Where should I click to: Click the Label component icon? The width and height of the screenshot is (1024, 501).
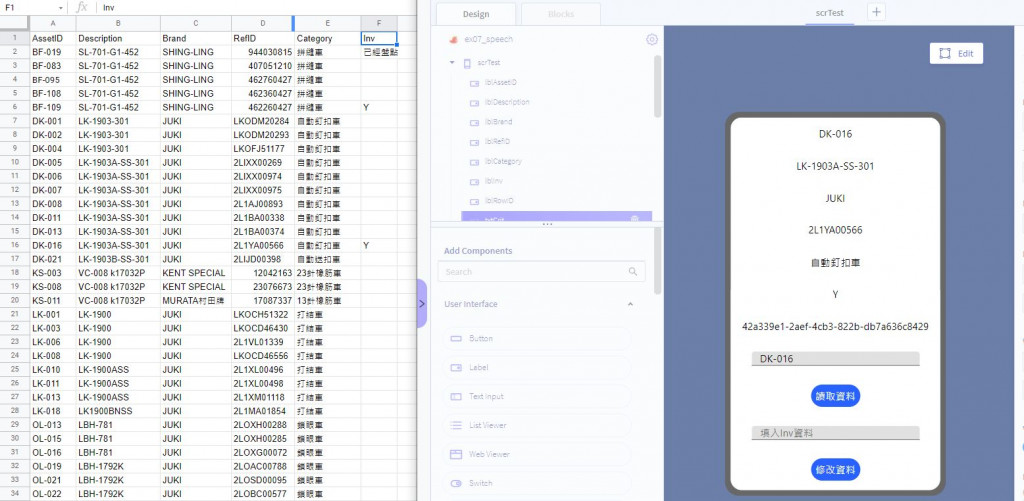pyautogui.click(x=456, y=368)
